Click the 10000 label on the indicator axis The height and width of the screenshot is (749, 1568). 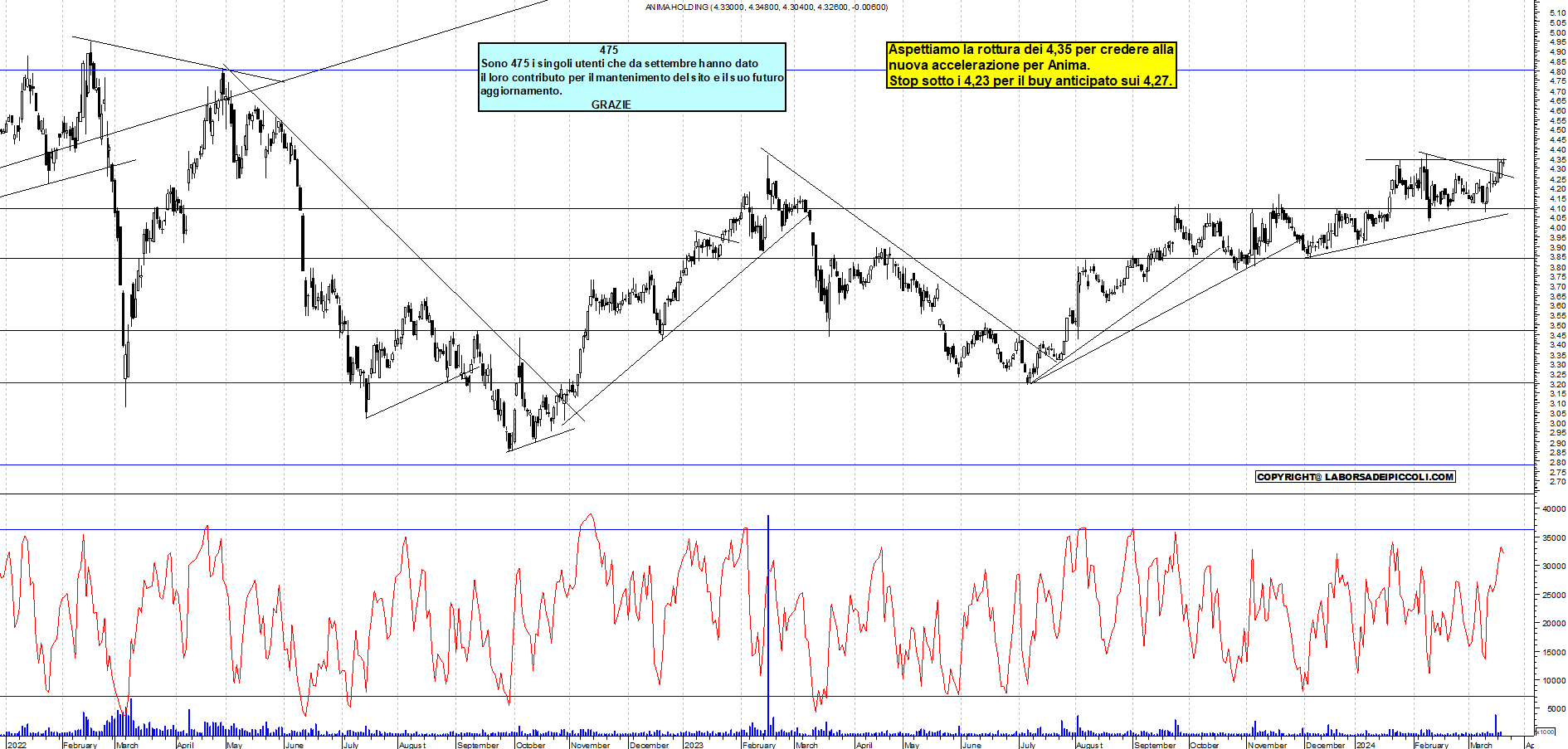pos(1554,681)
